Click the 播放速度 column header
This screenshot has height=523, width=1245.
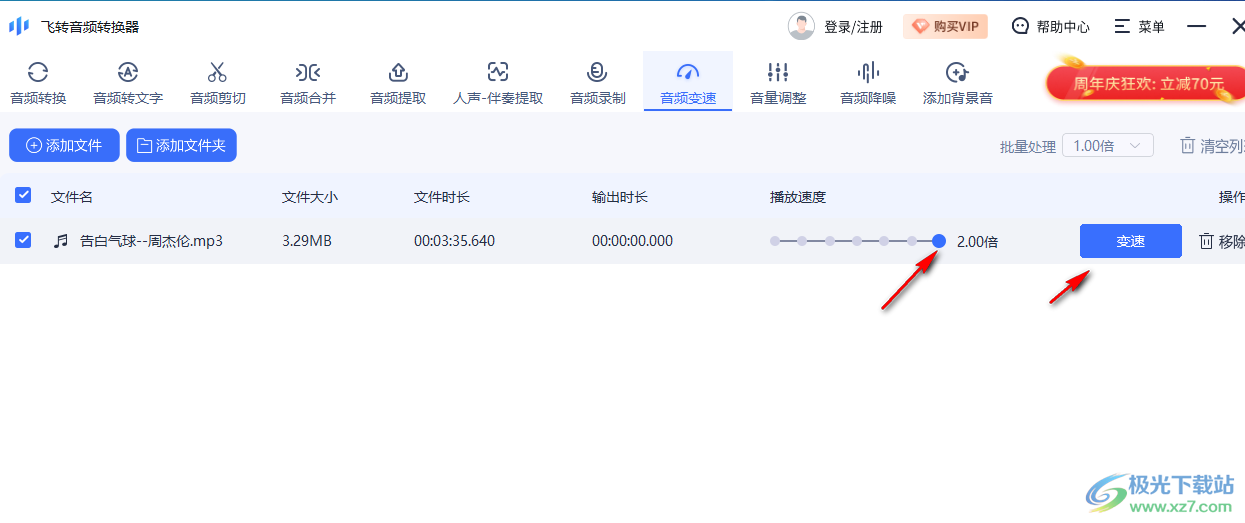click(798, 197)
